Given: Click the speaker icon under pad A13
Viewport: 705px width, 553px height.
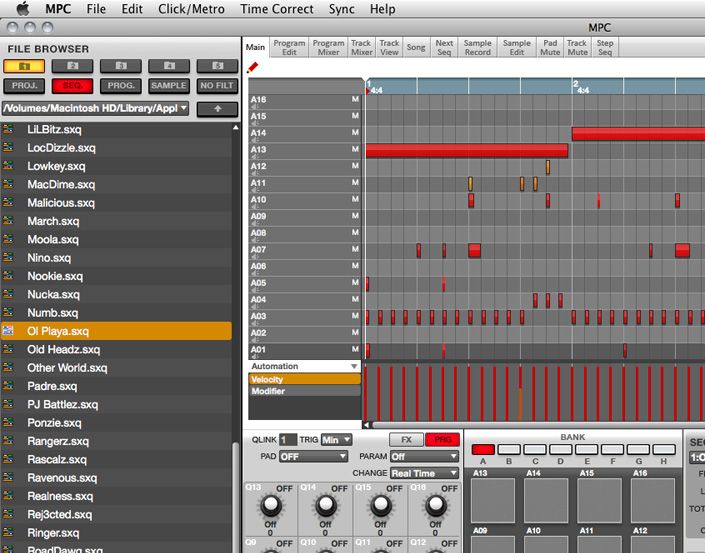Looking at the screenshot, I should point(253,157).
